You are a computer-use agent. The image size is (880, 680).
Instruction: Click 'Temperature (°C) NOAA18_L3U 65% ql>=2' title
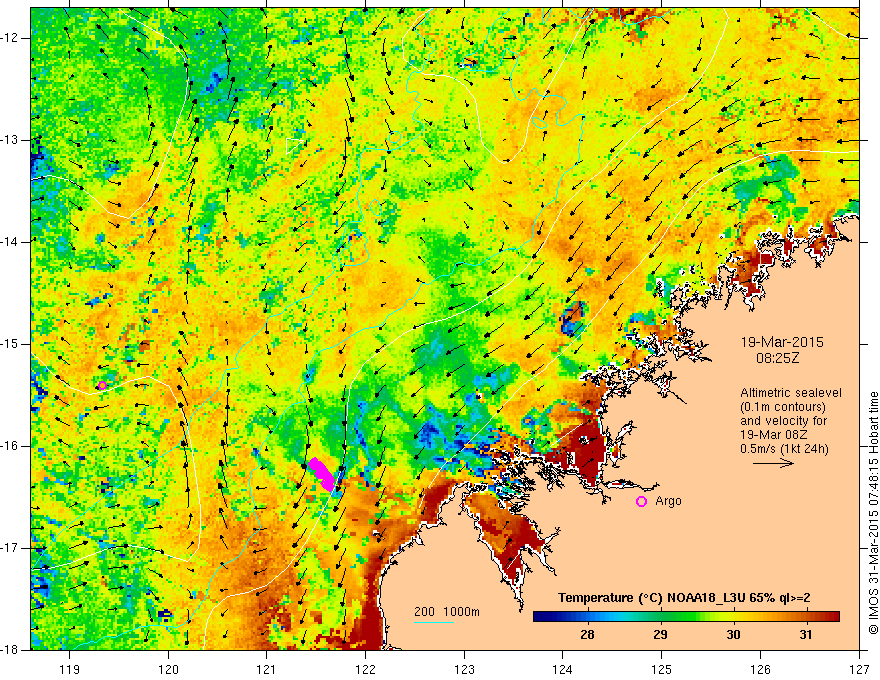pyautogui.click(x=684, y=598)
